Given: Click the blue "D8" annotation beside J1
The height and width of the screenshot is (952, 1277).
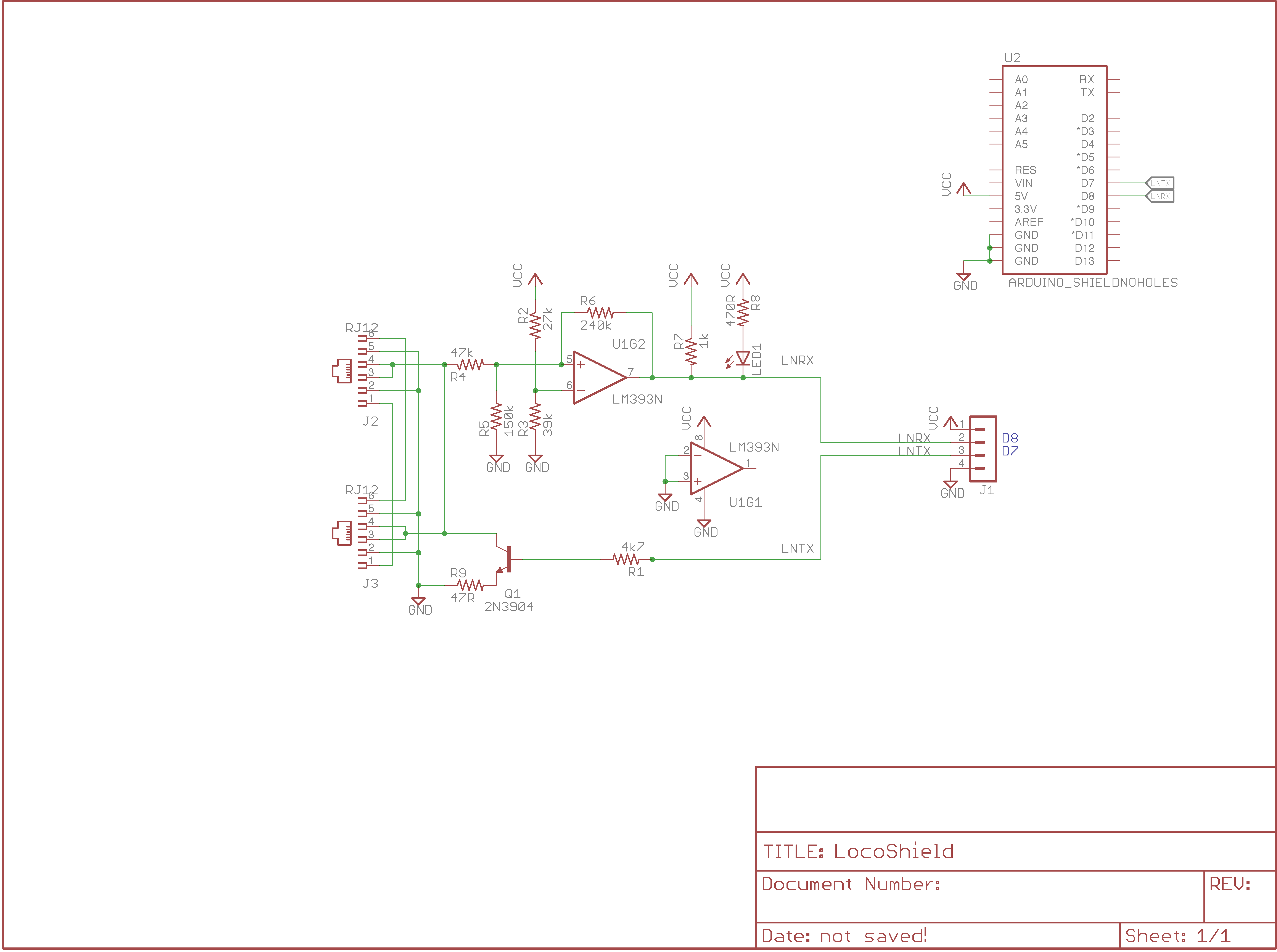Looking at the screenshot, I should click(x=1010, y=438).
